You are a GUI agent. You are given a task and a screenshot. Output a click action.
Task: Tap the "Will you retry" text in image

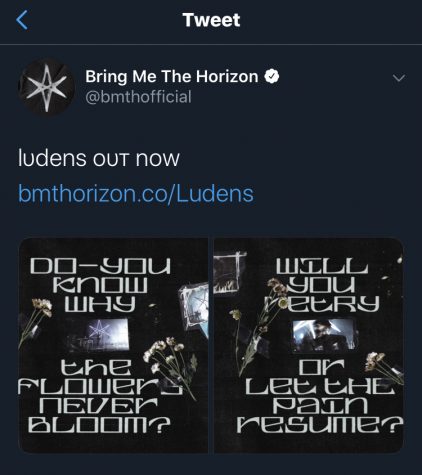point(322,285)
